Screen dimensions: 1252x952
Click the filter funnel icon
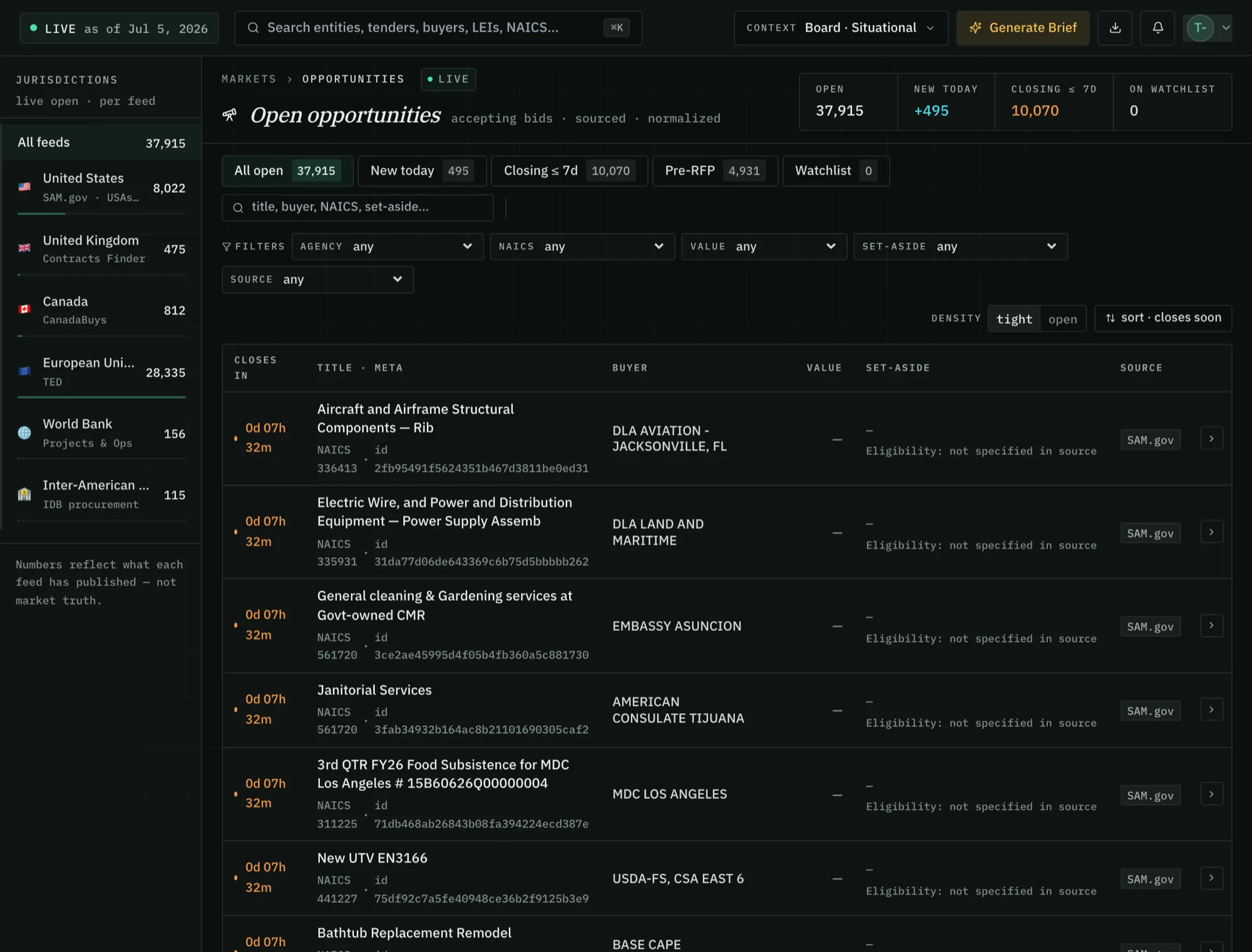227,247
